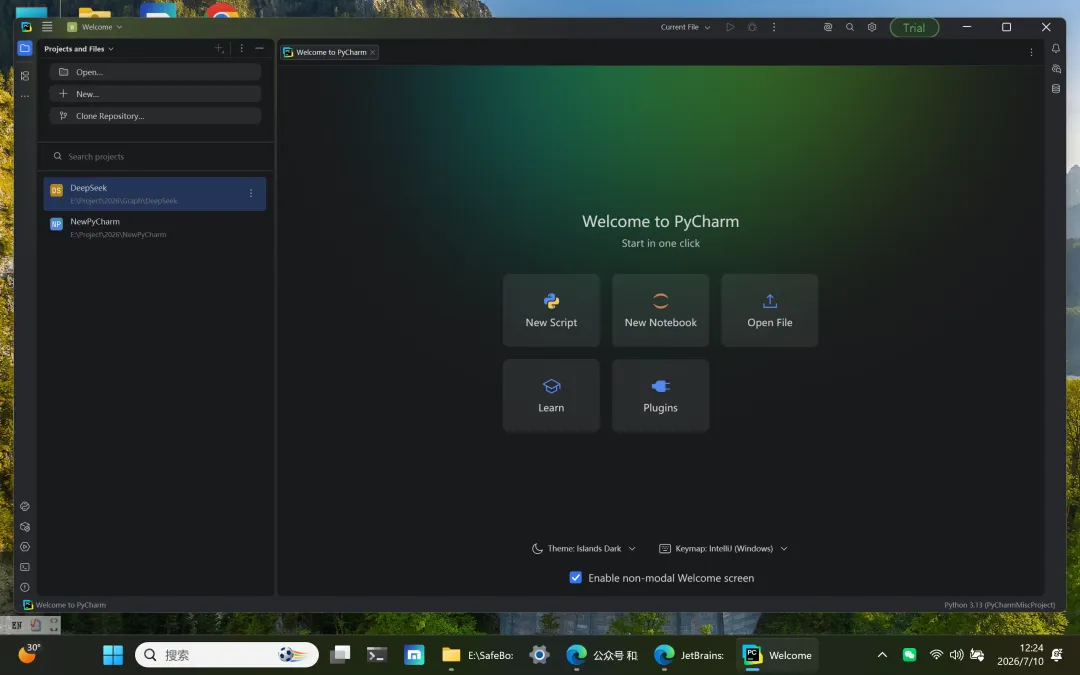Open the Plugins tile
1080x675 pixels.
(661, 395)
